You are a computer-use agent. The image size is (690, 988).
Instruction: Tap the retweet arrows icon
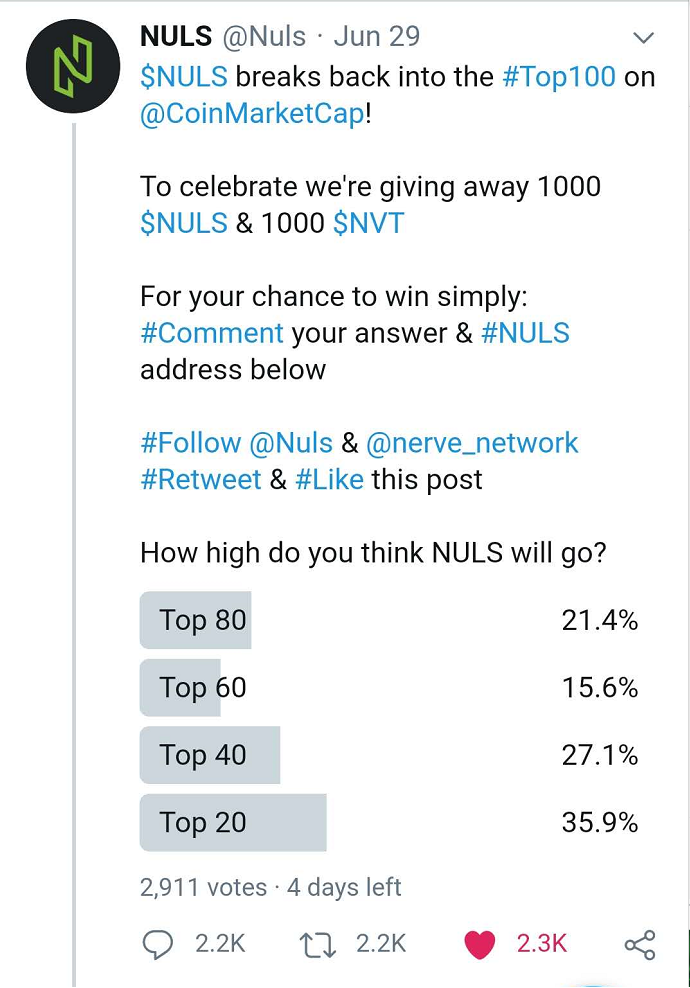317,945
